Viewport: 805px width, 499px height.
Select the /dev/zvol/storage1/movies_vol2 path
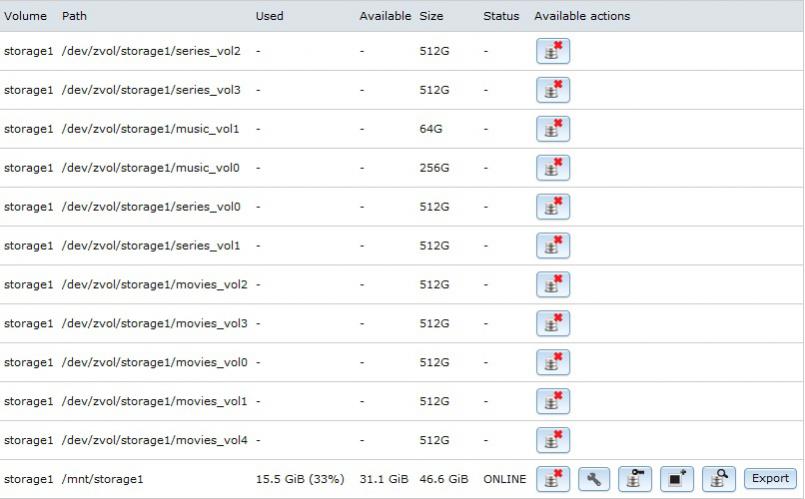(x=155, y=285)
